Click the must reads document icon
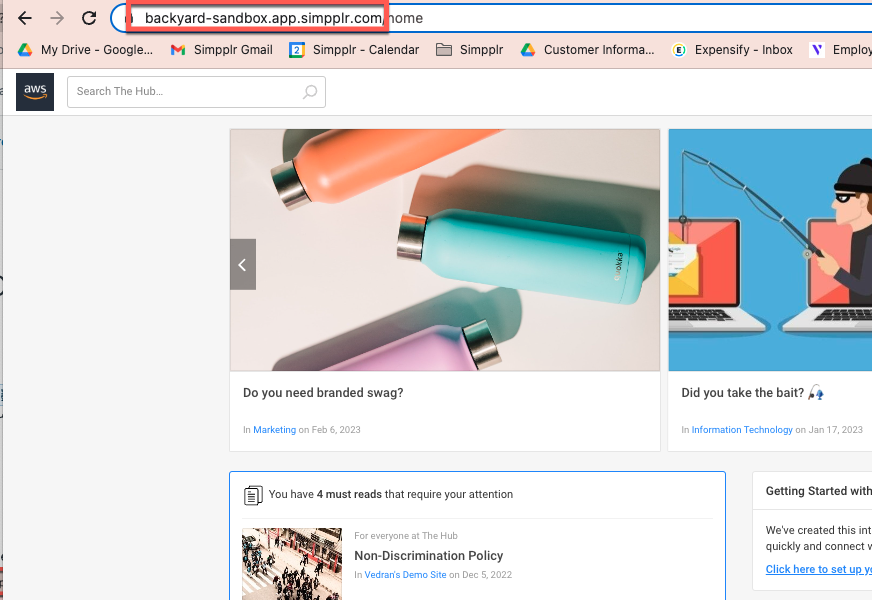The image size is (872, 600). tap(253, 495)
